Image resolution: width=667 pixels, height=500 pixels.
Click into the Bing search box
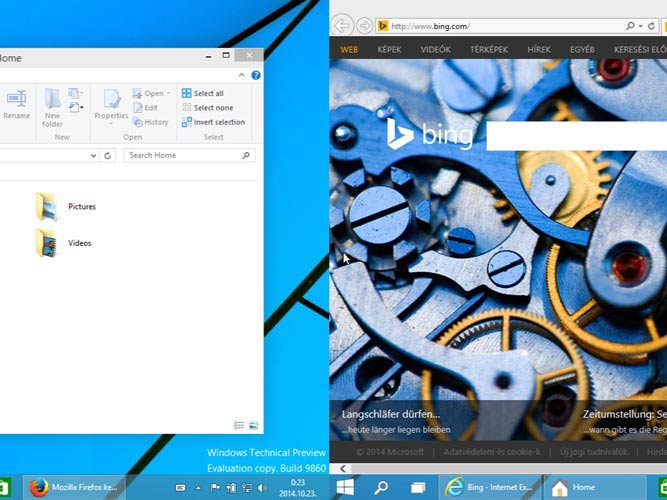[x=576, y=136]
